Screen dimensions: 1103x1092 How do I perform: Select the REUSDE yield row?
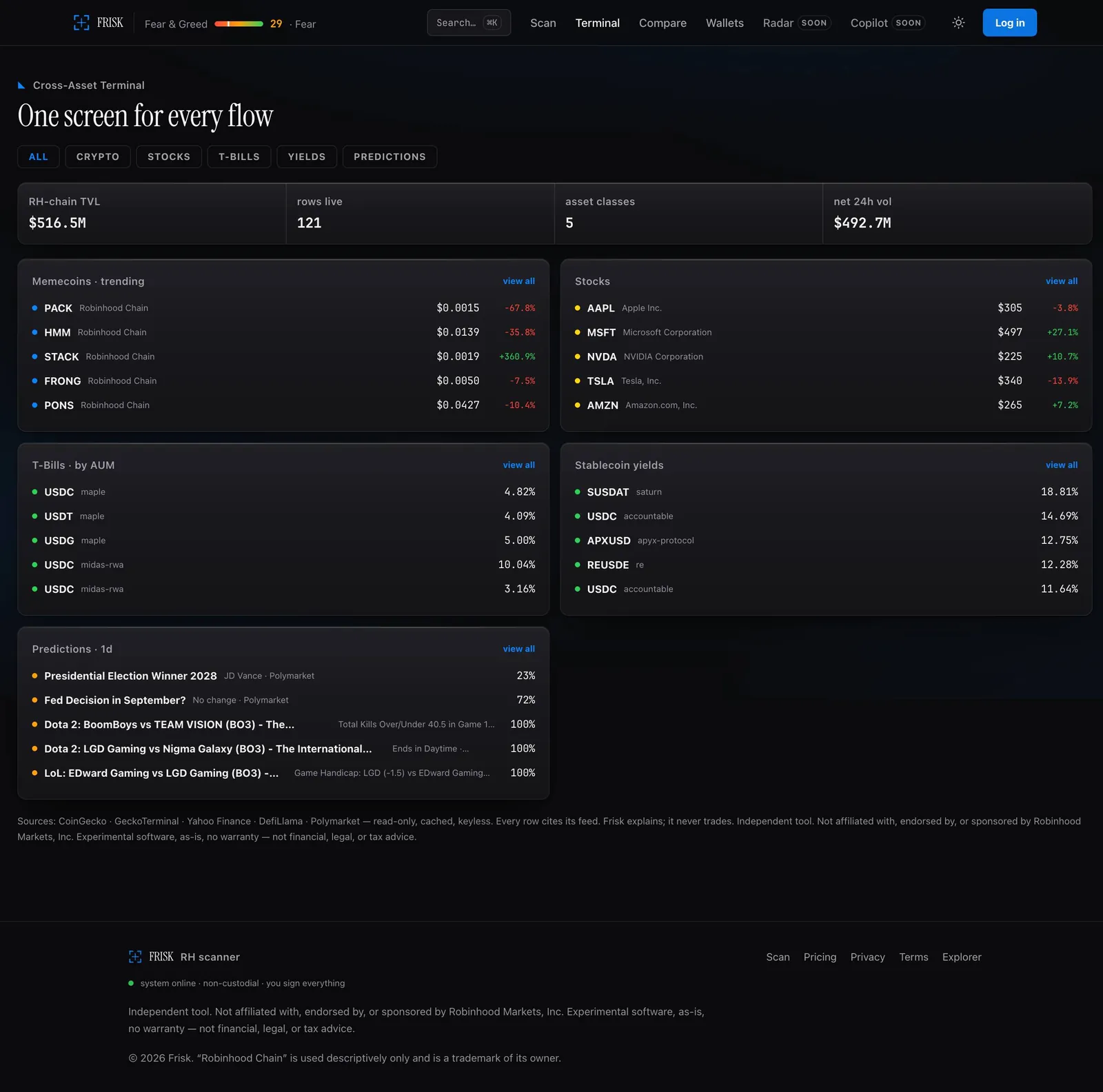(826, 565)
